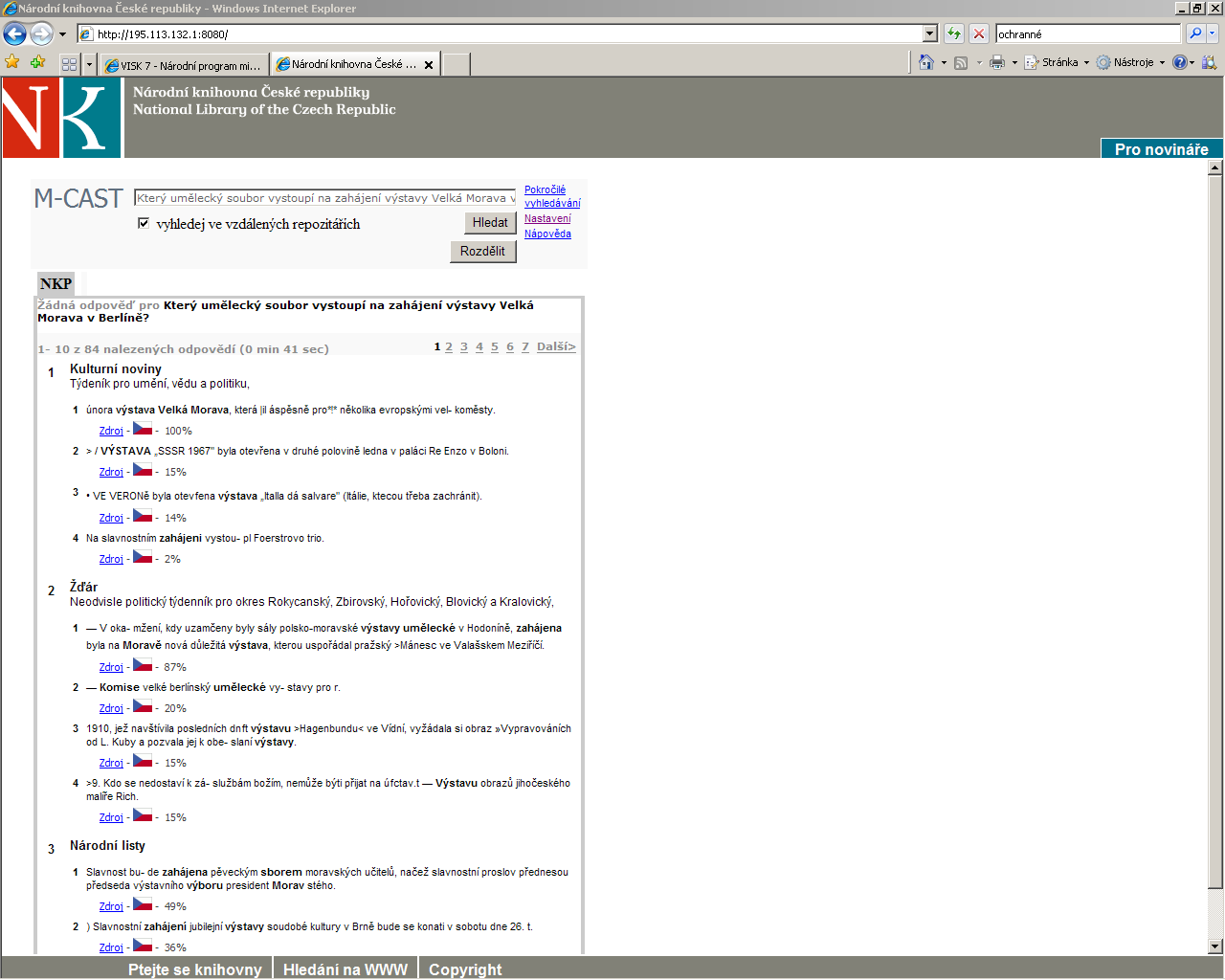Screen dimensions: 1225x980
Task: Open 'Ptejte se knihovny' footer link
Action: 194,969
